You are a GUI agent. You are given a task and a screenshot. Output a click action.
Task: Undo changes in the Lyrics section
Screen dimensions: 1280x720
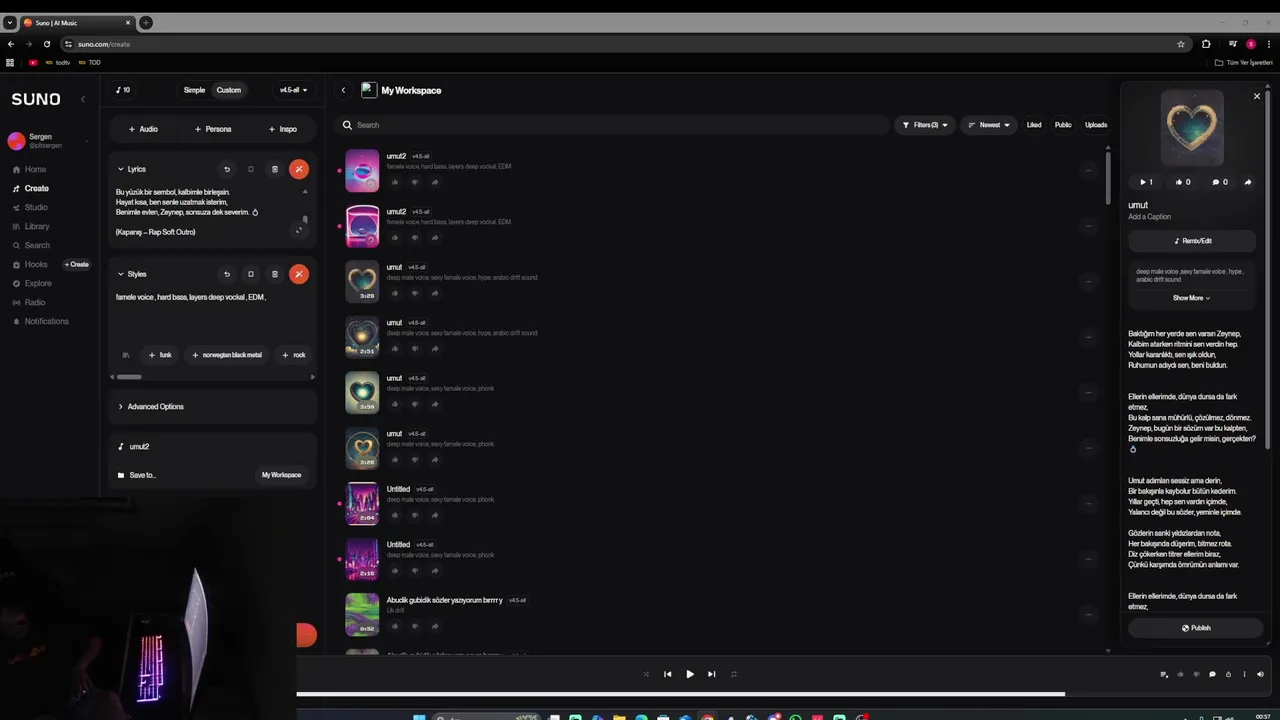pos(226,169)
